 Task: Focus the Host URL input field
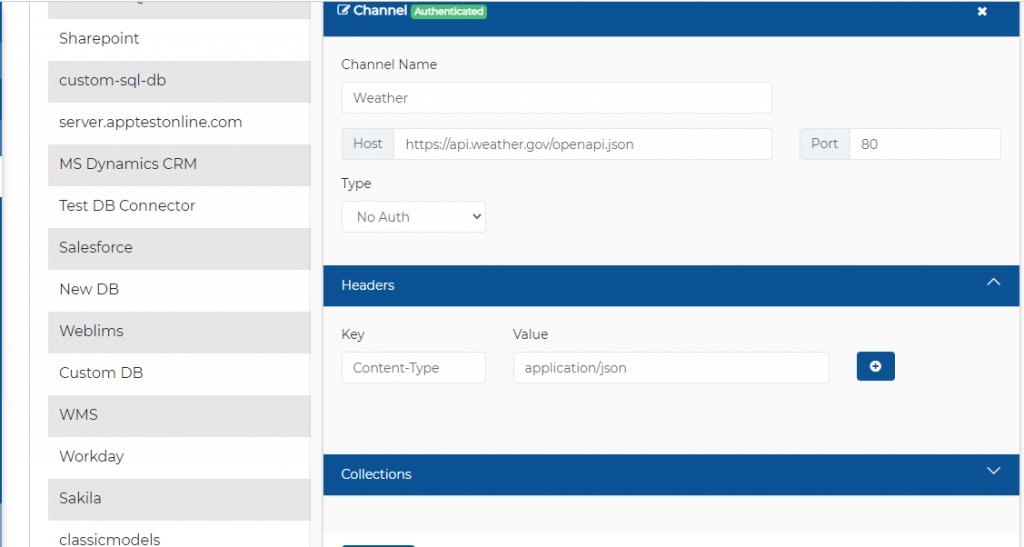582,144
